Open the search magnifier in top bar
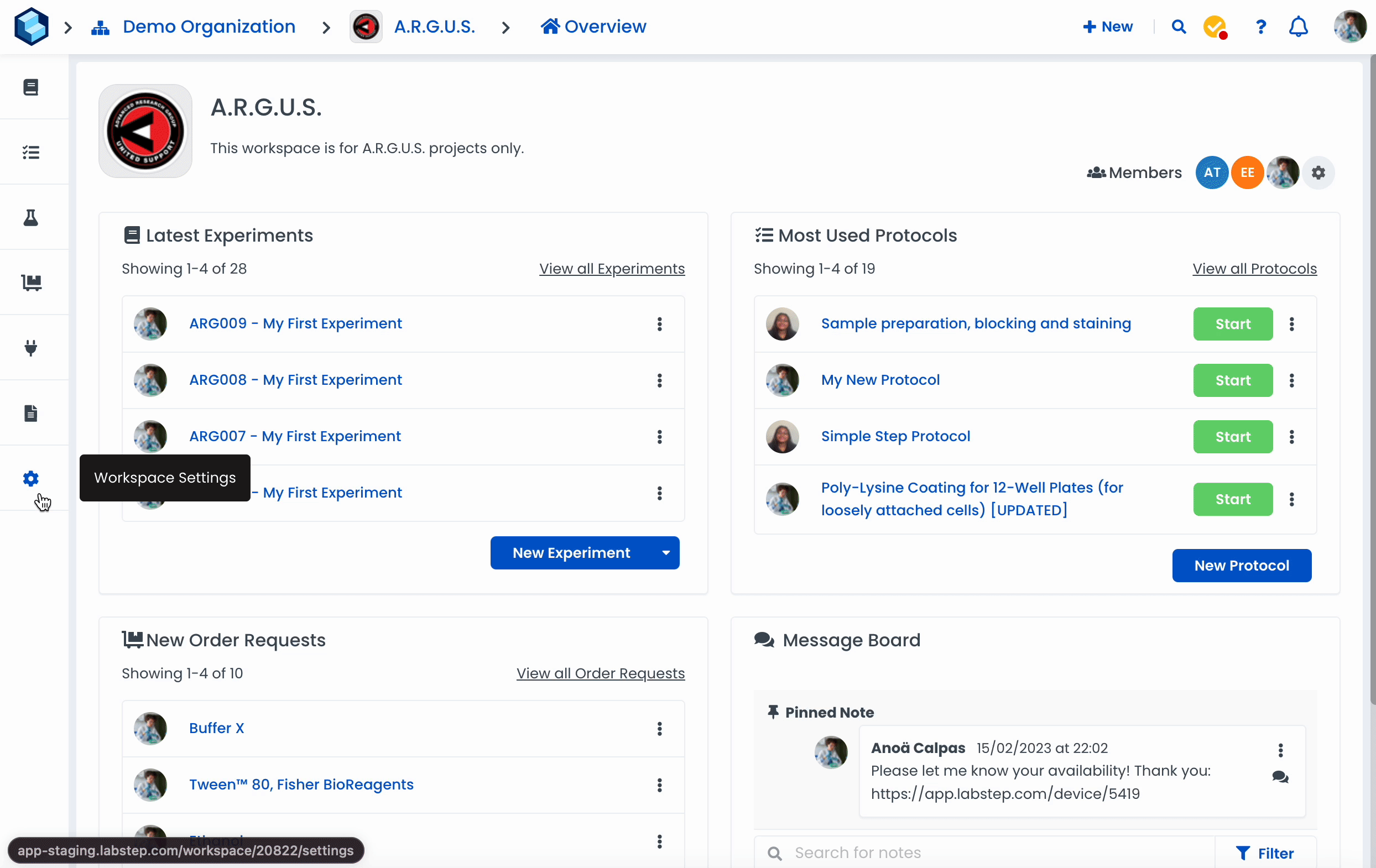 1179,27
